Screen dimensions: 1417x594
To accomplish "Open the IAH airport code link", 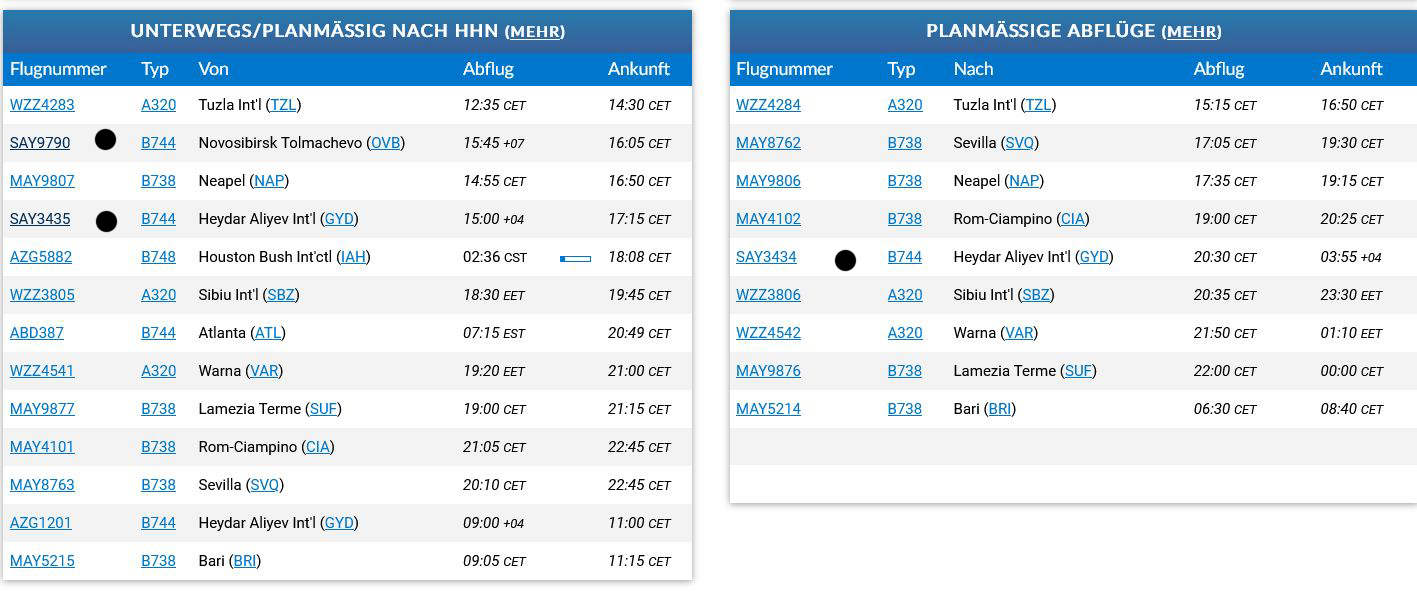I will click(353, 257).
